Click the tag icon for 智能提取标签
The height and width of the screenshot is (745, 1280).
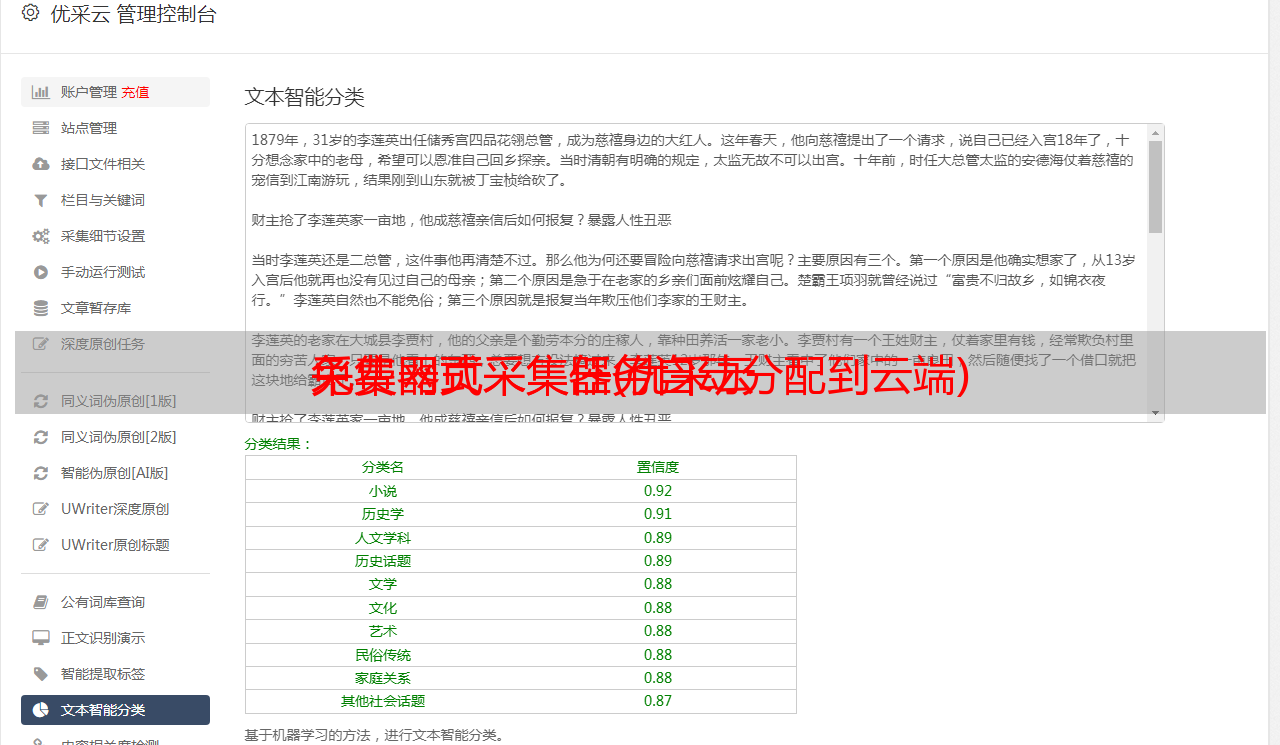pyautogui.click(x=40, y=674)
